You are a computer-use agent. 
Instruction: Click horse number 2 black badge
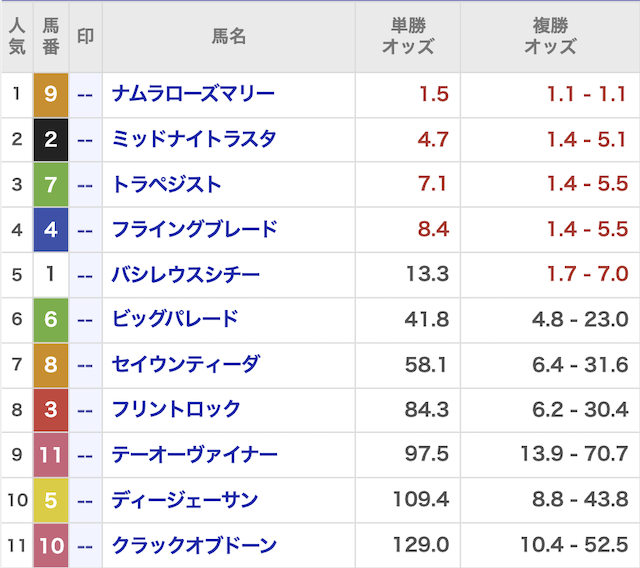(51, 140)
